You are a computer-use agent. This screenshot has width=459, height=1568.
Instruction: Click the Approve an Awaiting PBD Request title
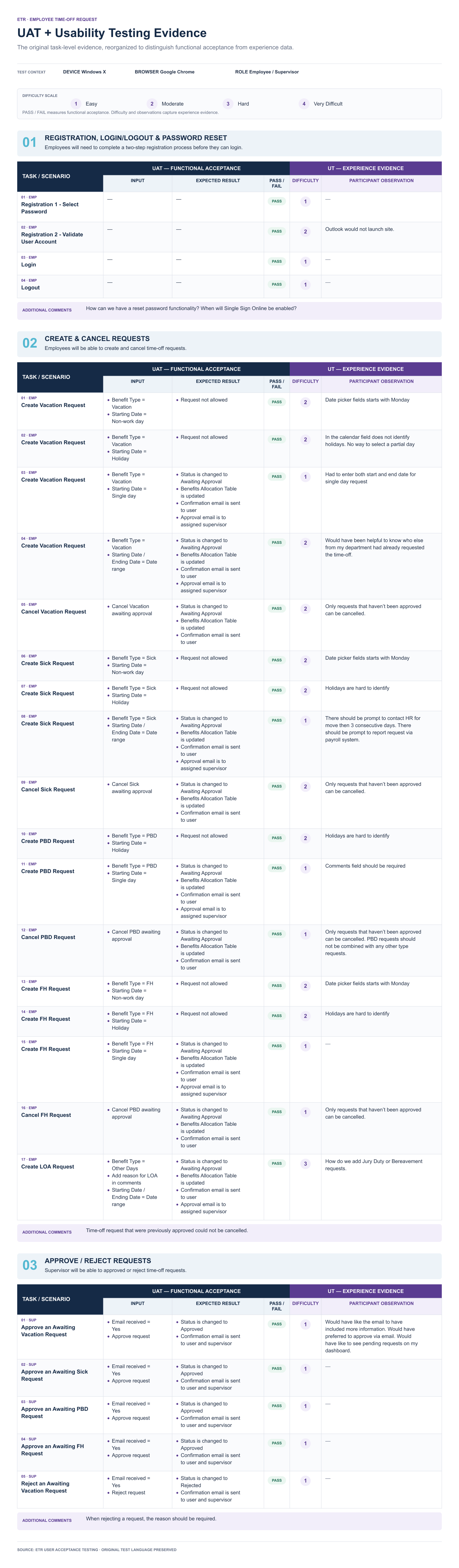[x=55, y=1413]
